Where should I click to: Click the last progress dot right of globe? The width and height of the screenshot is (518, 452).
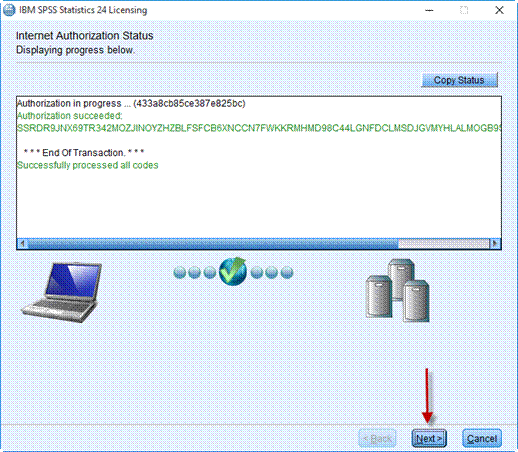287,273
